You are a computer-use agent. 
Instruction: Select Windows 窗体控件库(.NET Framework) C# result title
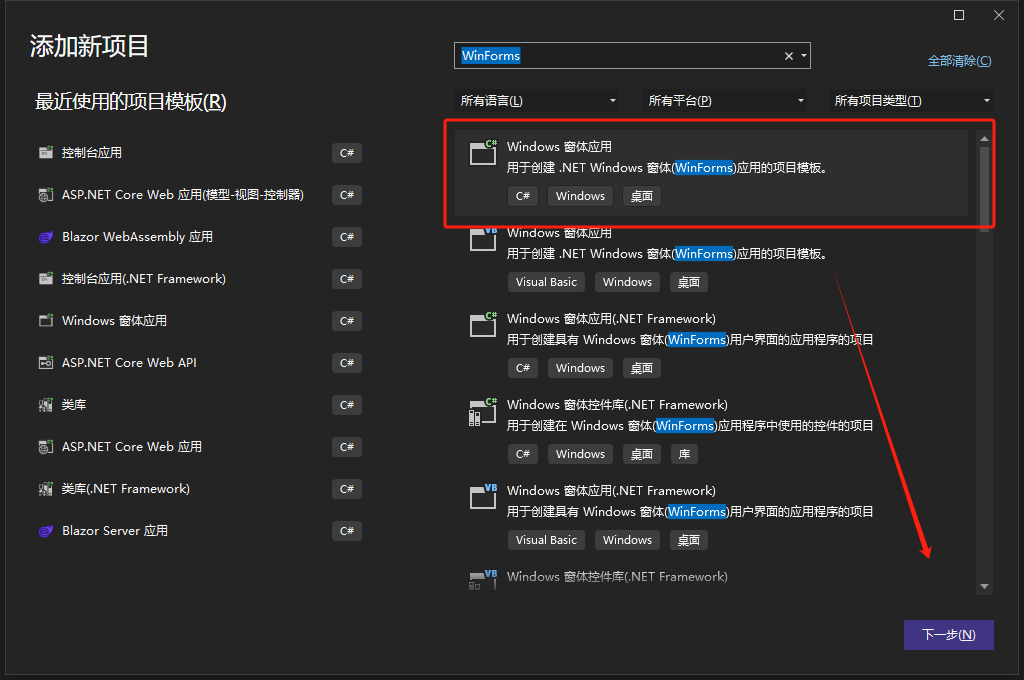pyautogui.click(x=617, y=405)
